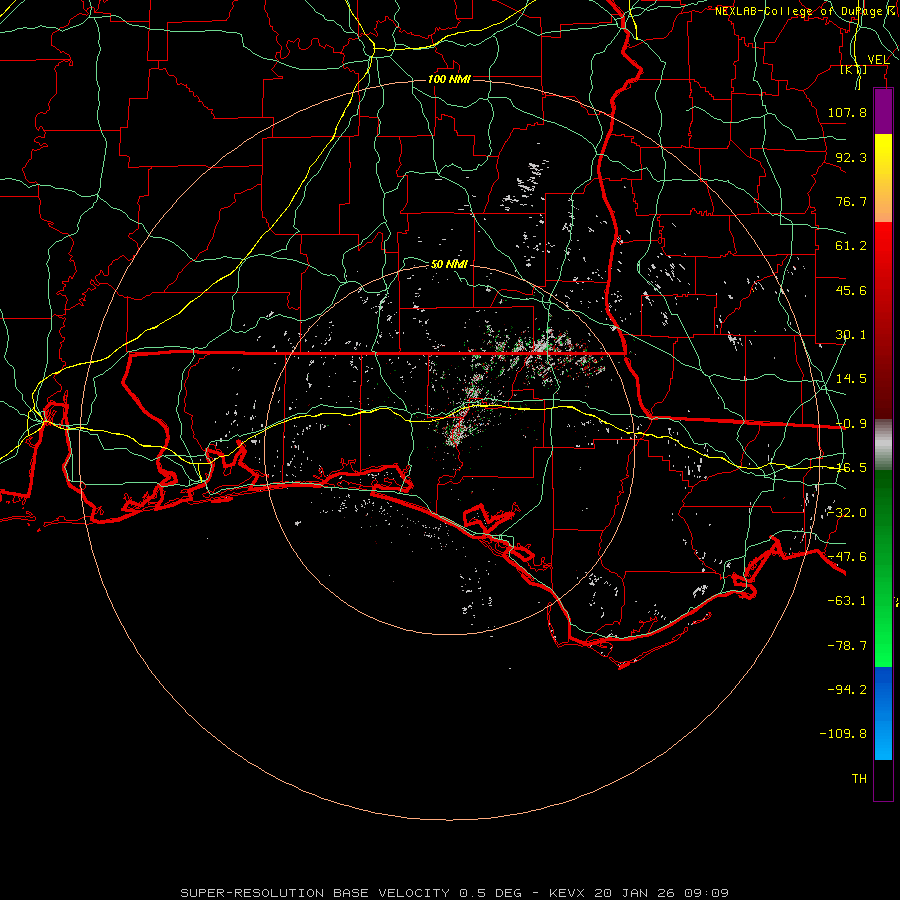900x900 pixels.
Task: Click the "[KT]" units label
Action: point(853,70)
